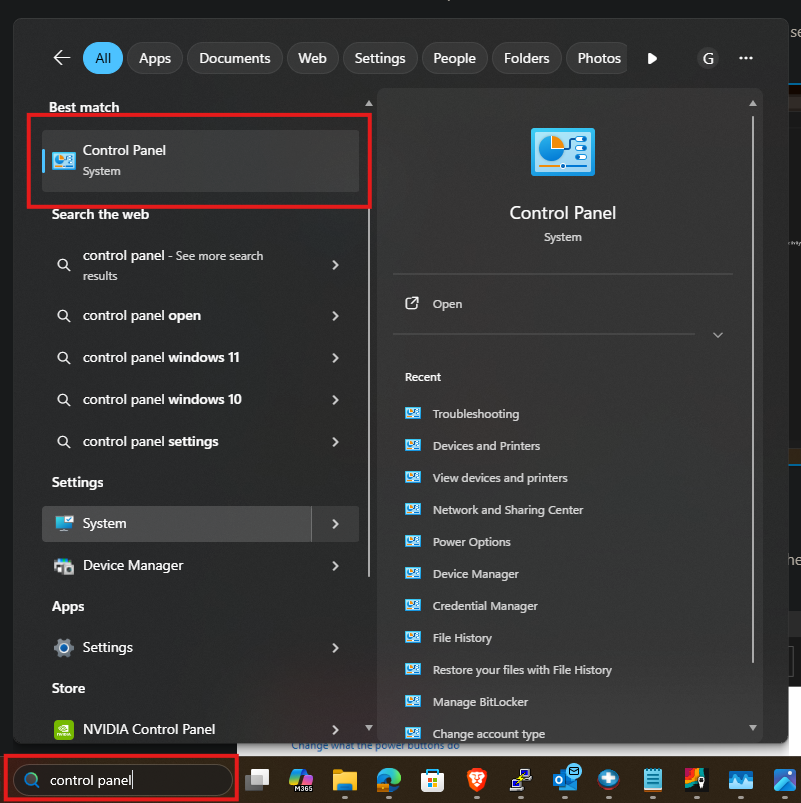Expand 'control panel settings' suggestion arrow

pyautogui.click(x=335, y=442)
